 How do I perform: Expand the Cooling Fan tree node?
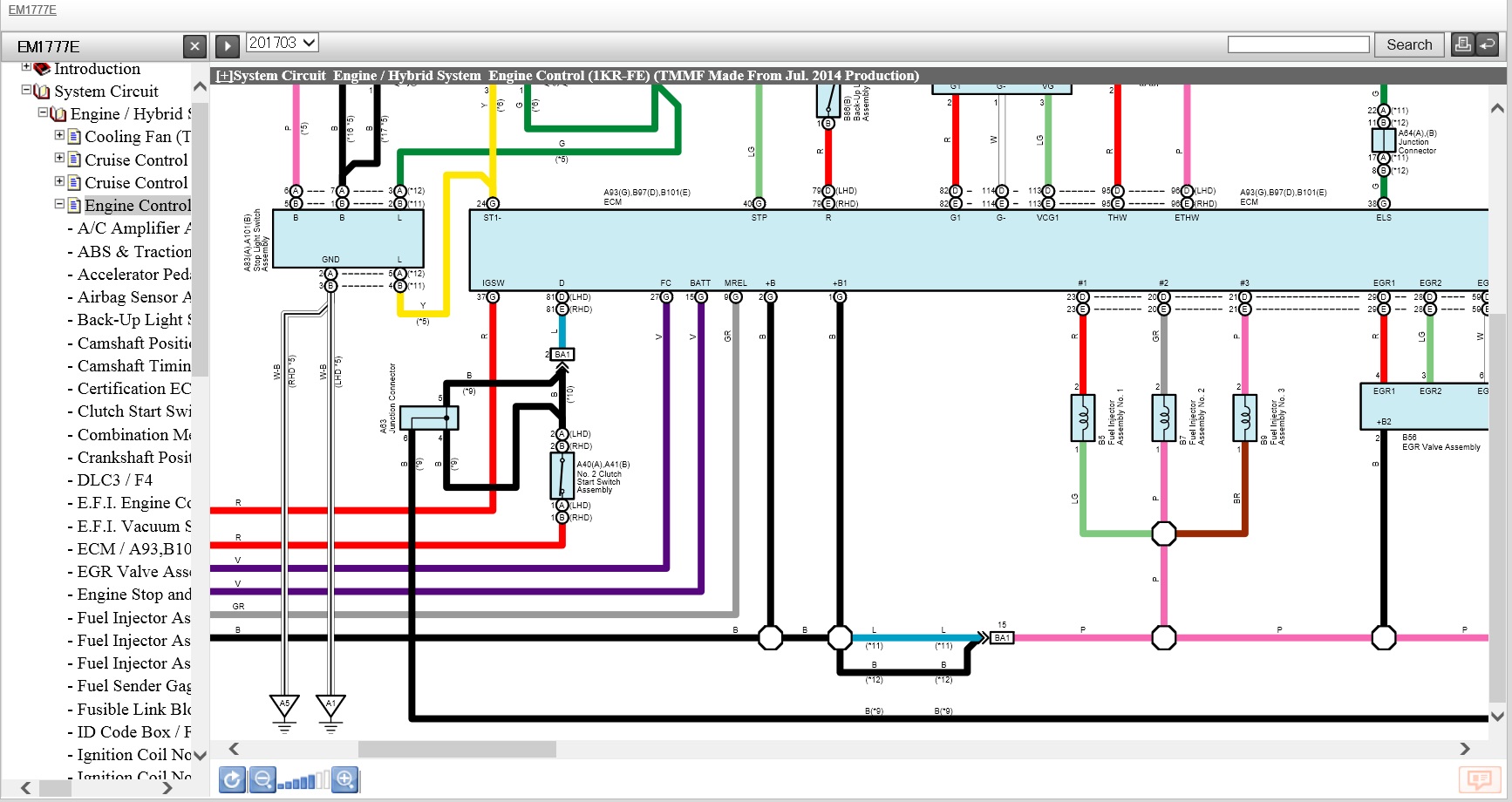click(59, 135)
